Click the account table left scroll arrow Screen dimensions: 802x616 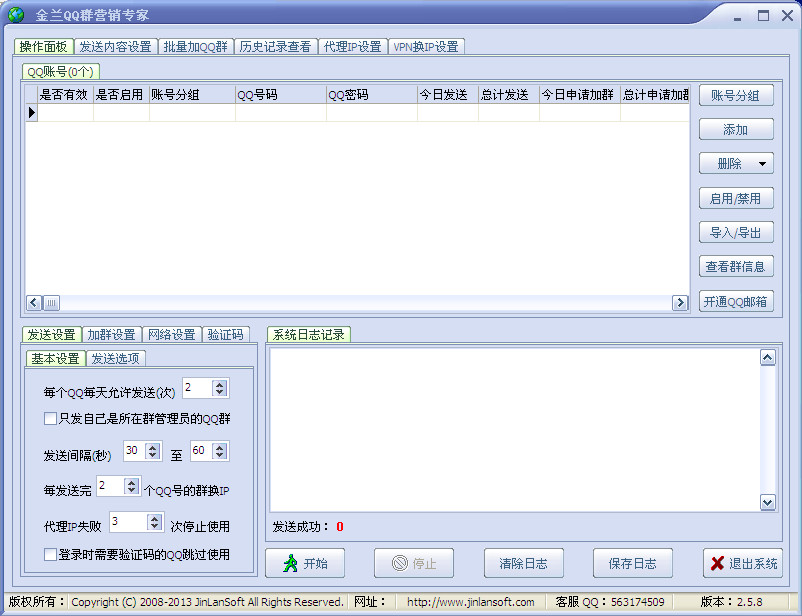tap(34, 303)
